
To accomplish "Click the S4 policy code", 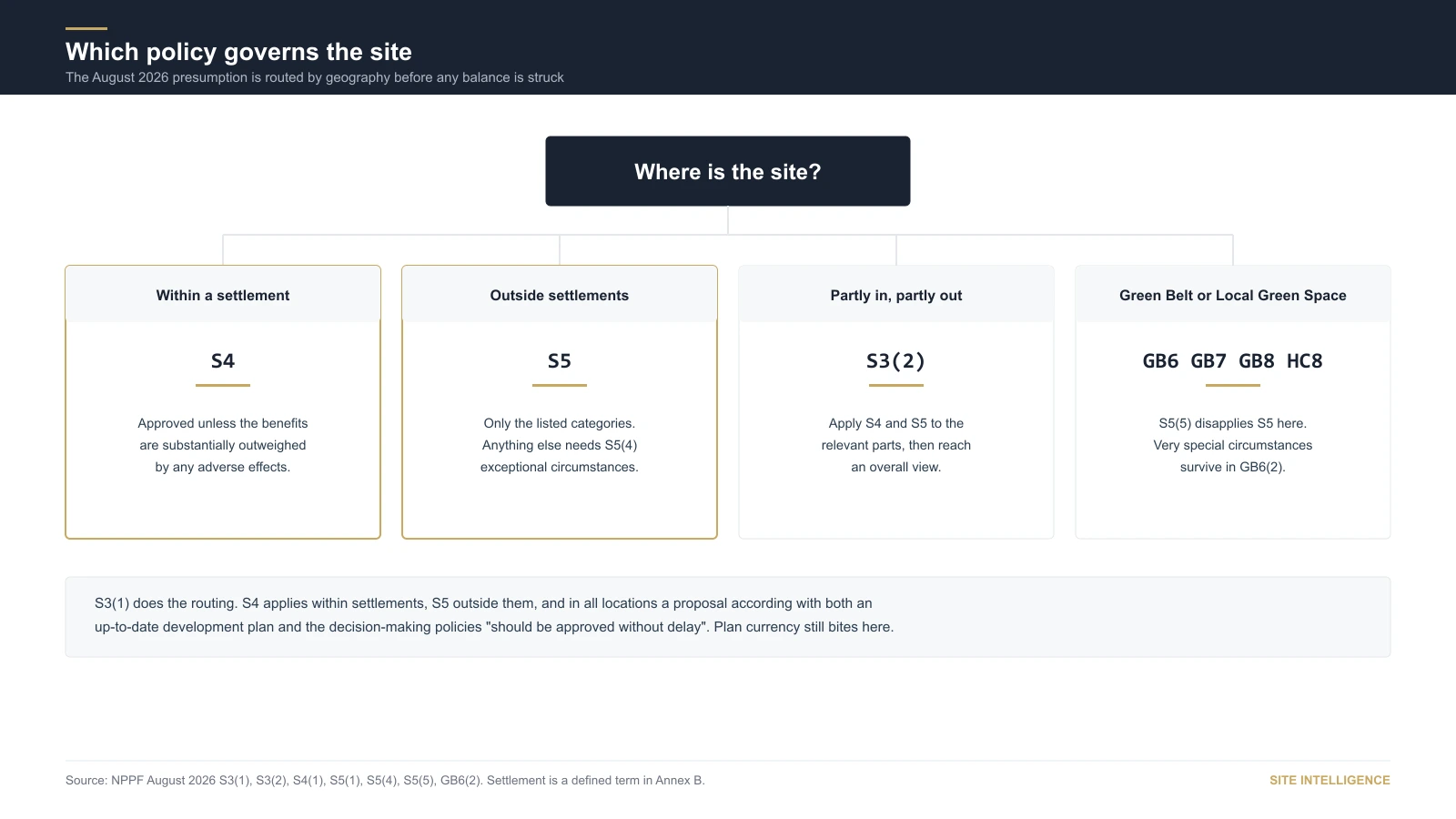I will [x=223, y=361].
